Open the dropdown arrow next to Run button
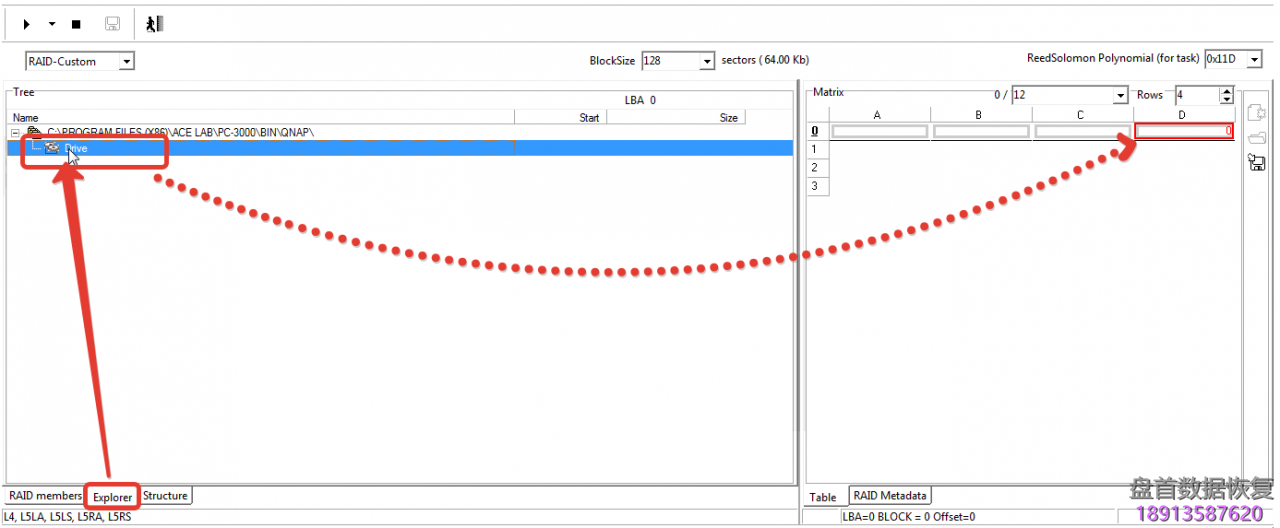Viewport: 1280px width, 528px height. pyautogui.click(x=51, y=24)
